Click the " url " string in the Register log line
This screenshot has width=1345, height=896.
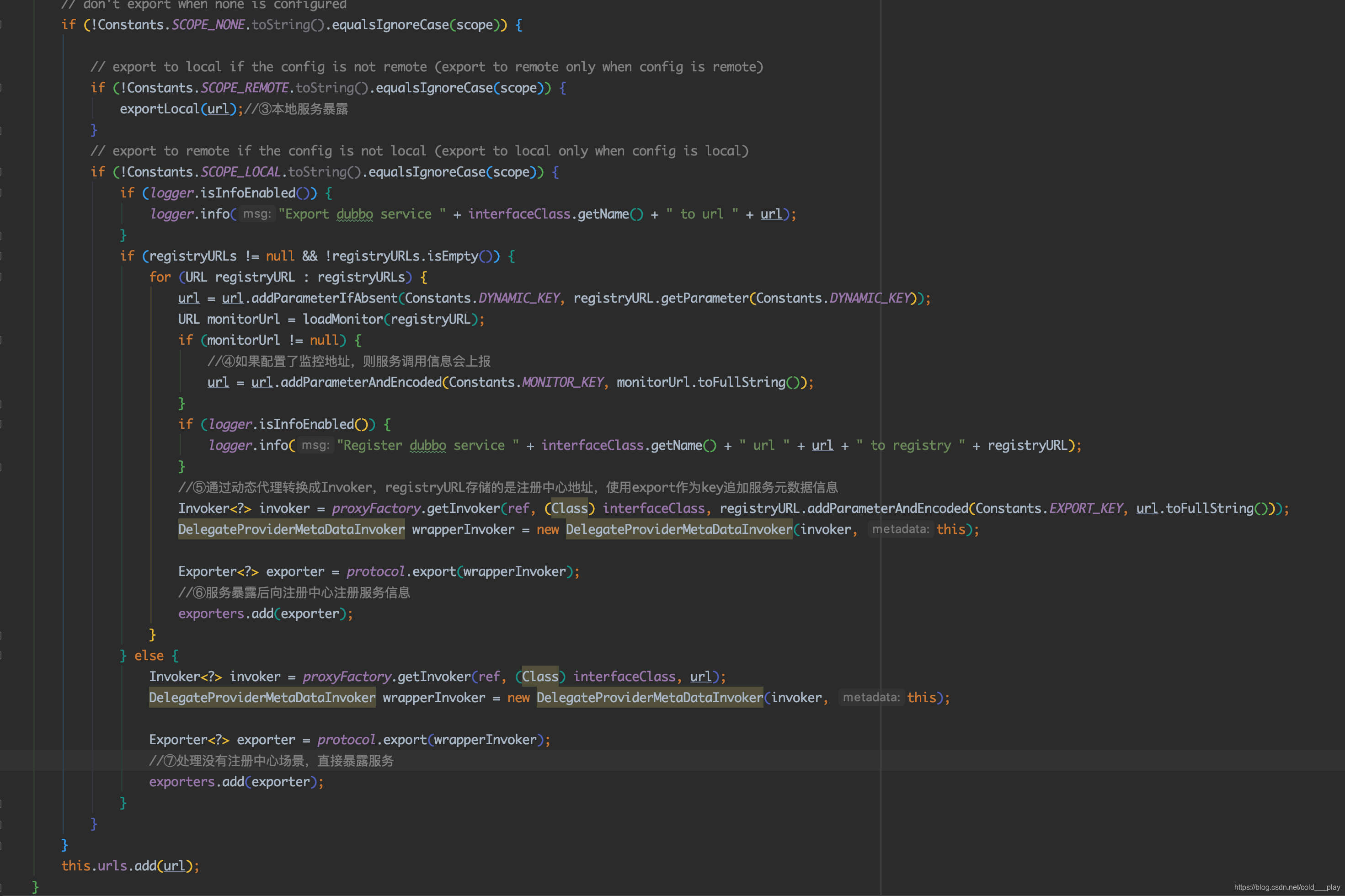click(x=764, y=446)
